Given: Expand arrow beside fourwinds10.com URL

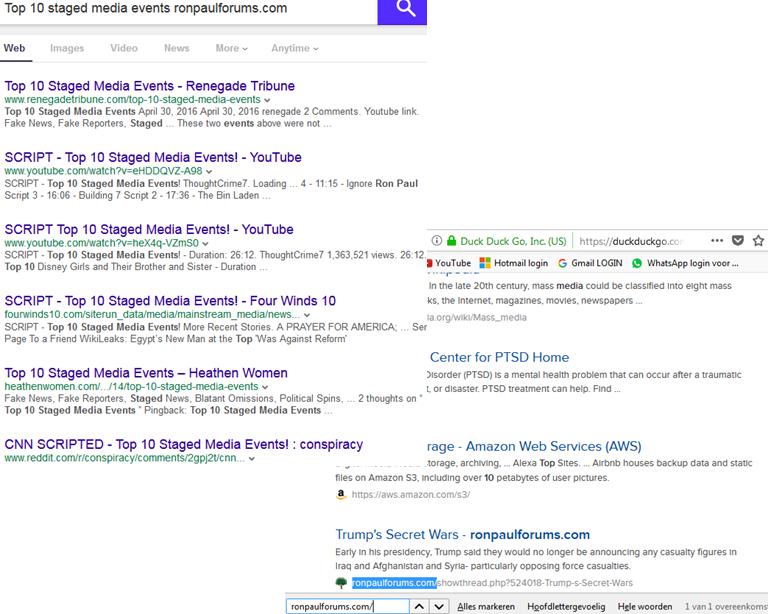Looking at the screenshot, I should 307,315.
